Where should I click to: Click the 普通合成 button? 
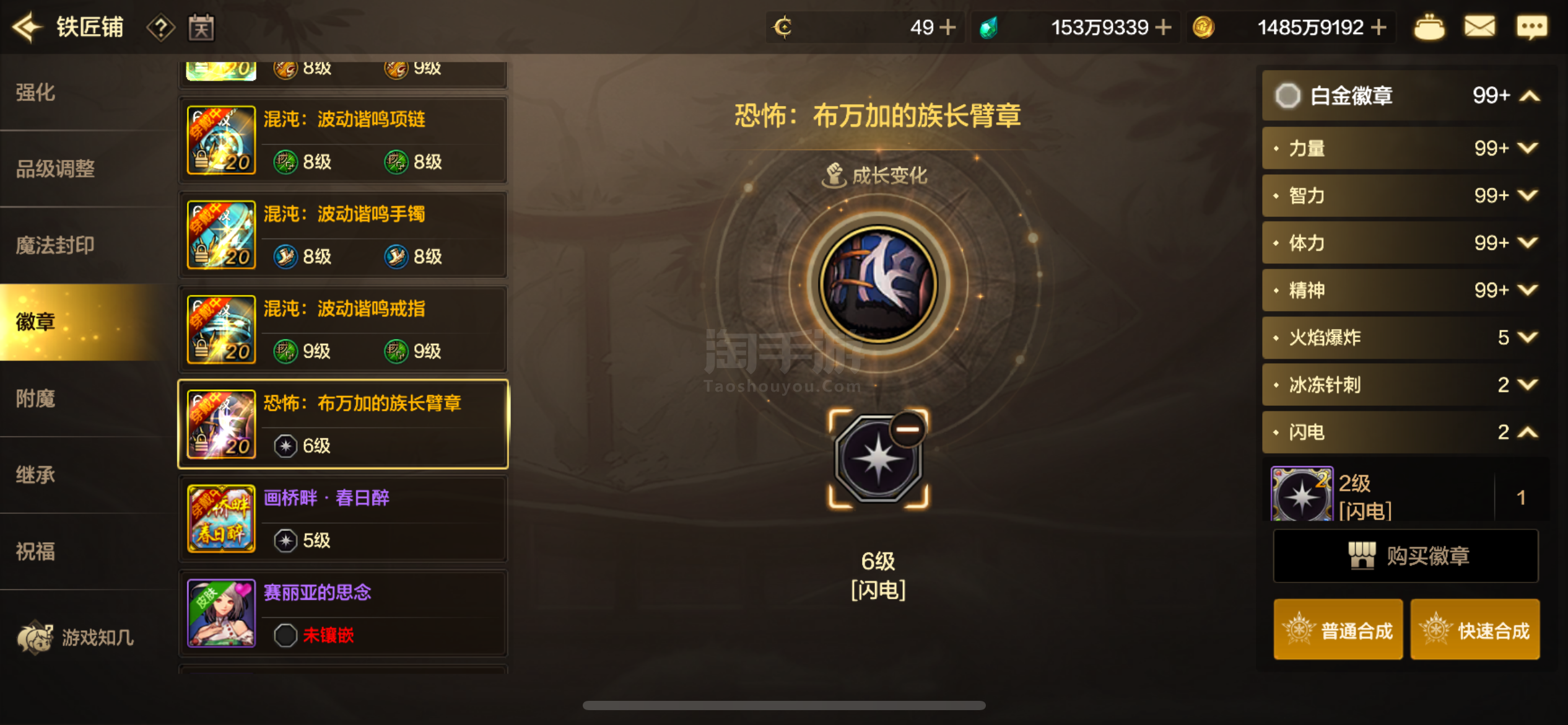click(x=1338, y=630)
